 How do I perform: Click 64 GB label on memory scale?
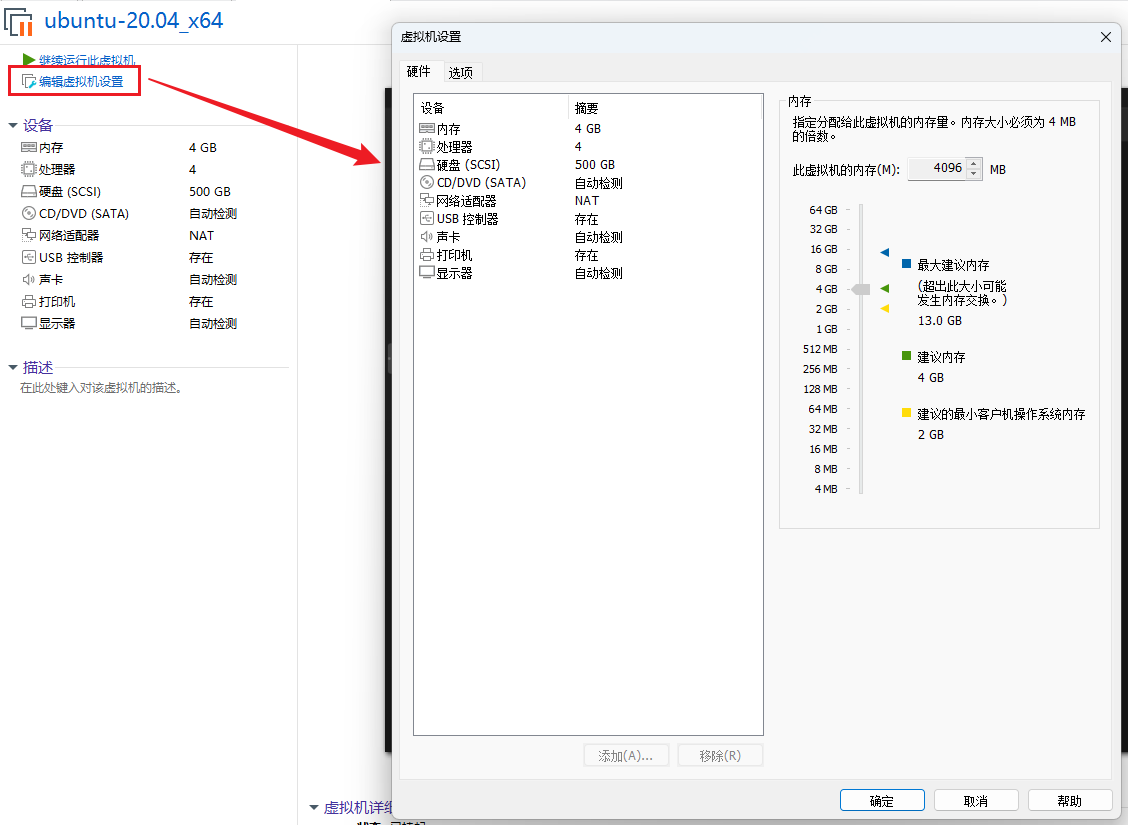pos(823,210)
